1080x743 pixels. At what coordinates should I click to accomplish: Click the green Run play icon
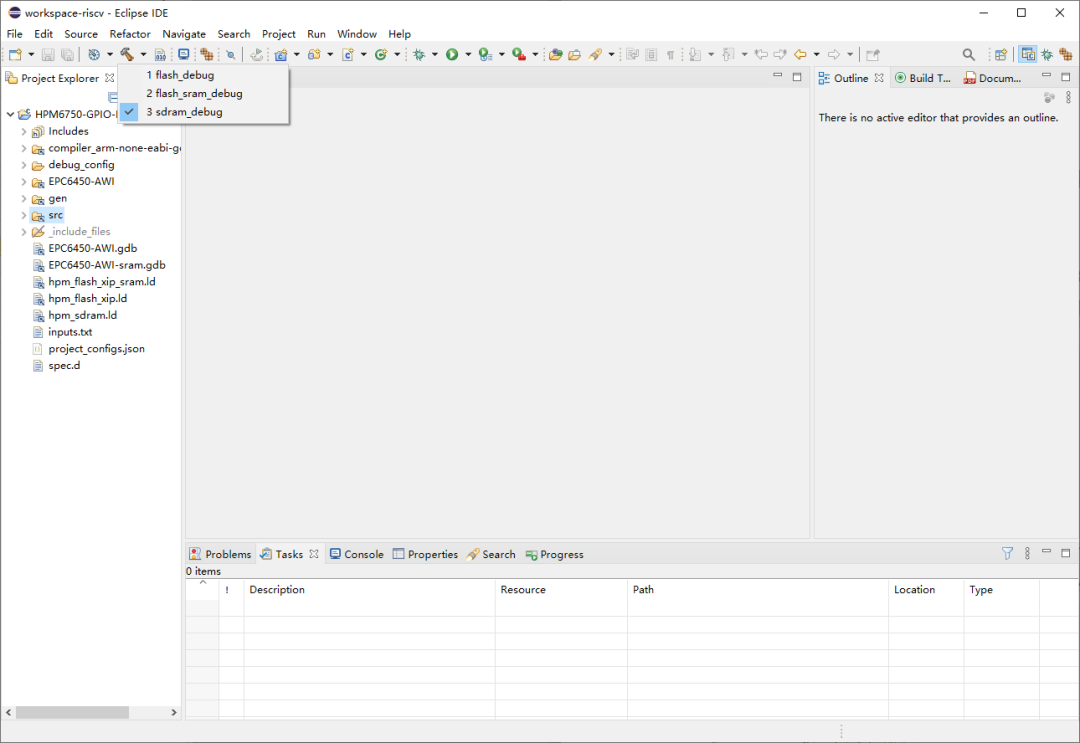[x=452, y=54]
